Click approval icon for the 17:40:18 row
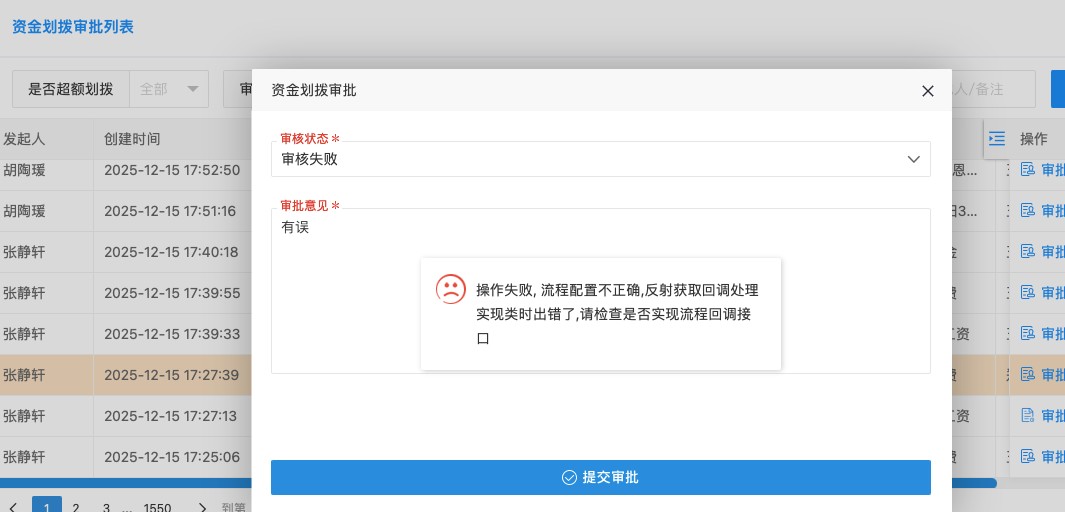Screen dimensions: 1065x512 tap(1028, 252)
